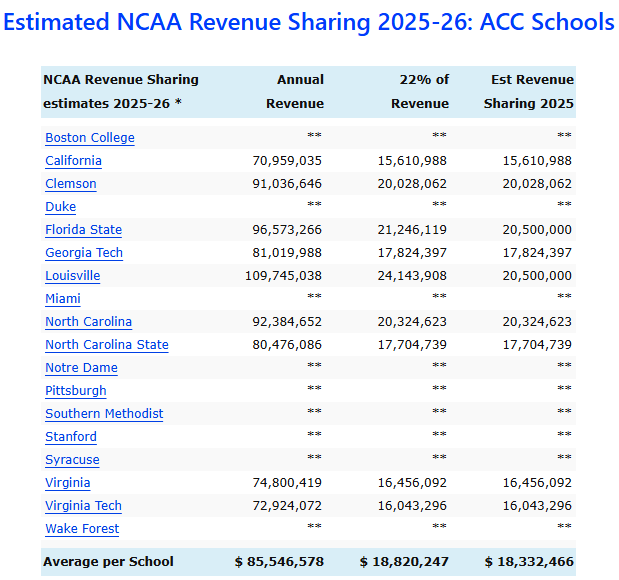This screenshot has width=619, height=580.
Task: Select North Carolina annual revenue 92,384,652
Action: (287, 322)
